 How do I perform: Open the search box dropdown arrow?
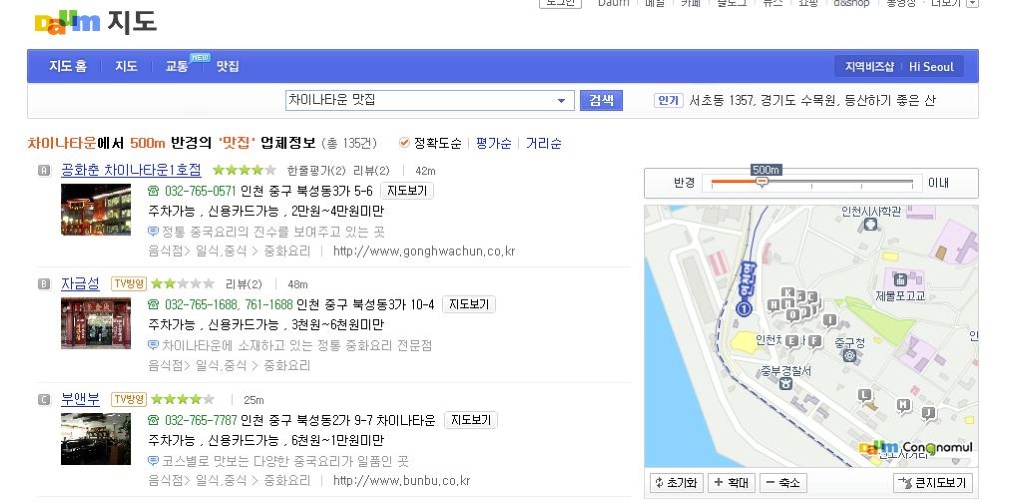point(561,101)
